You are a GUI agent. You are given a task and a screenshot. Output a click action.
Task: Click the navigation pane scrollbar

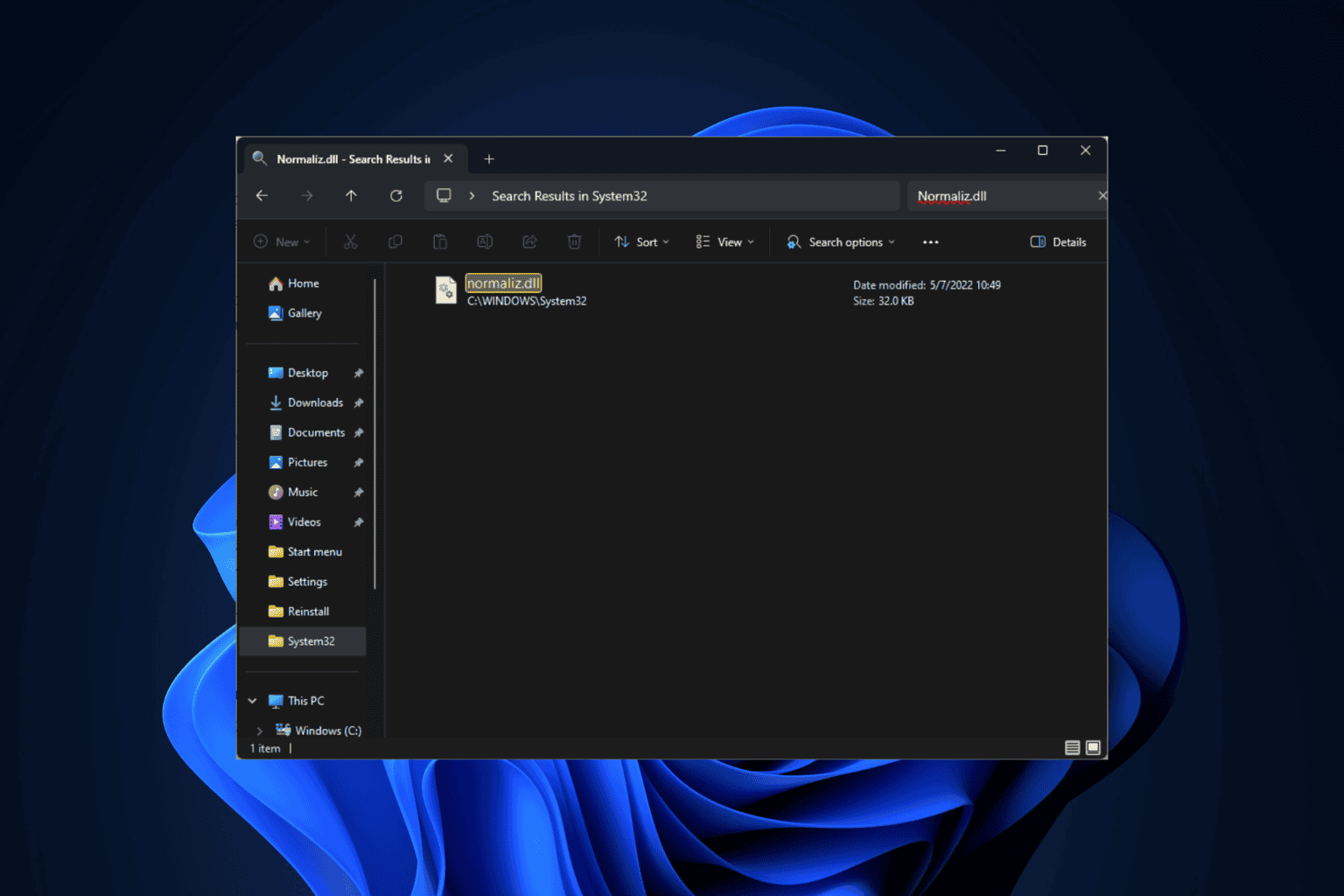(374, 433)
